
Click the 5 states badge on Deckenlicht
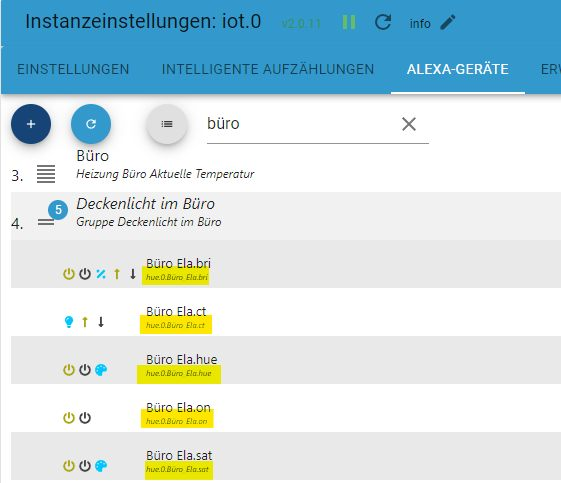(58, 210)
